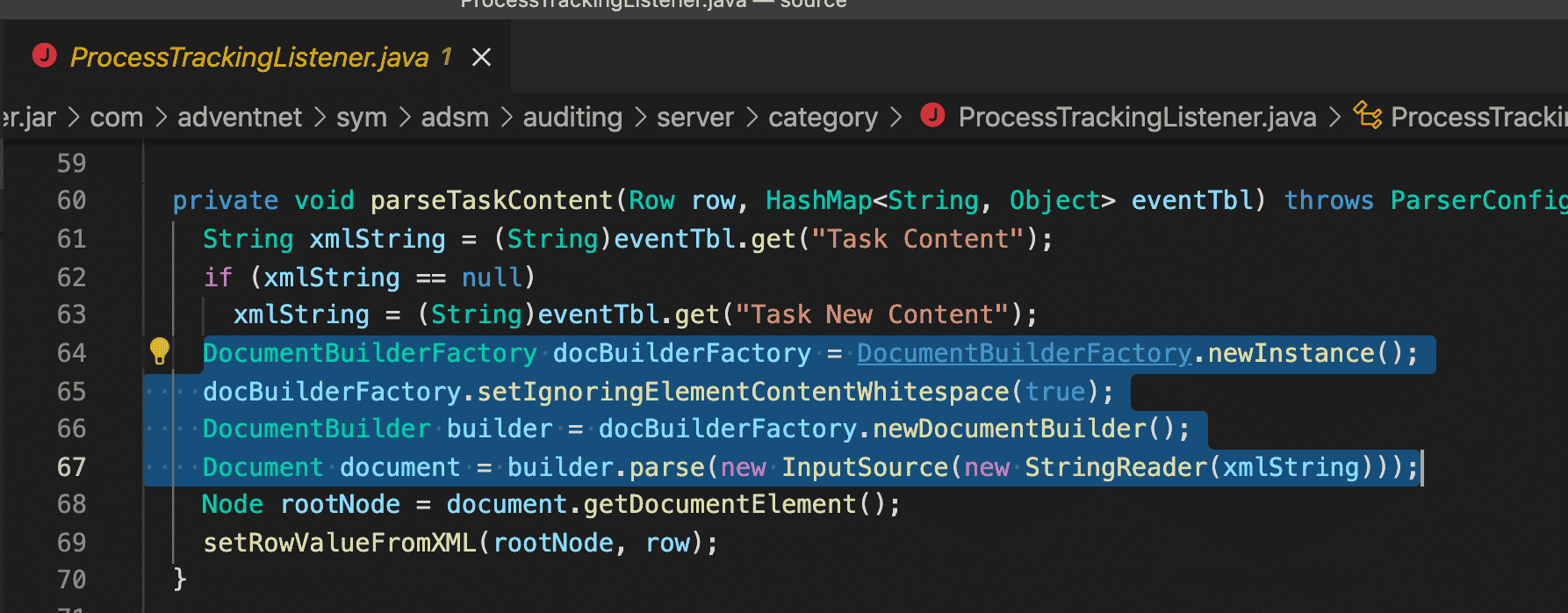Follow the underlined DocumentBuilderFactory link

click(x=1024, y=353)
